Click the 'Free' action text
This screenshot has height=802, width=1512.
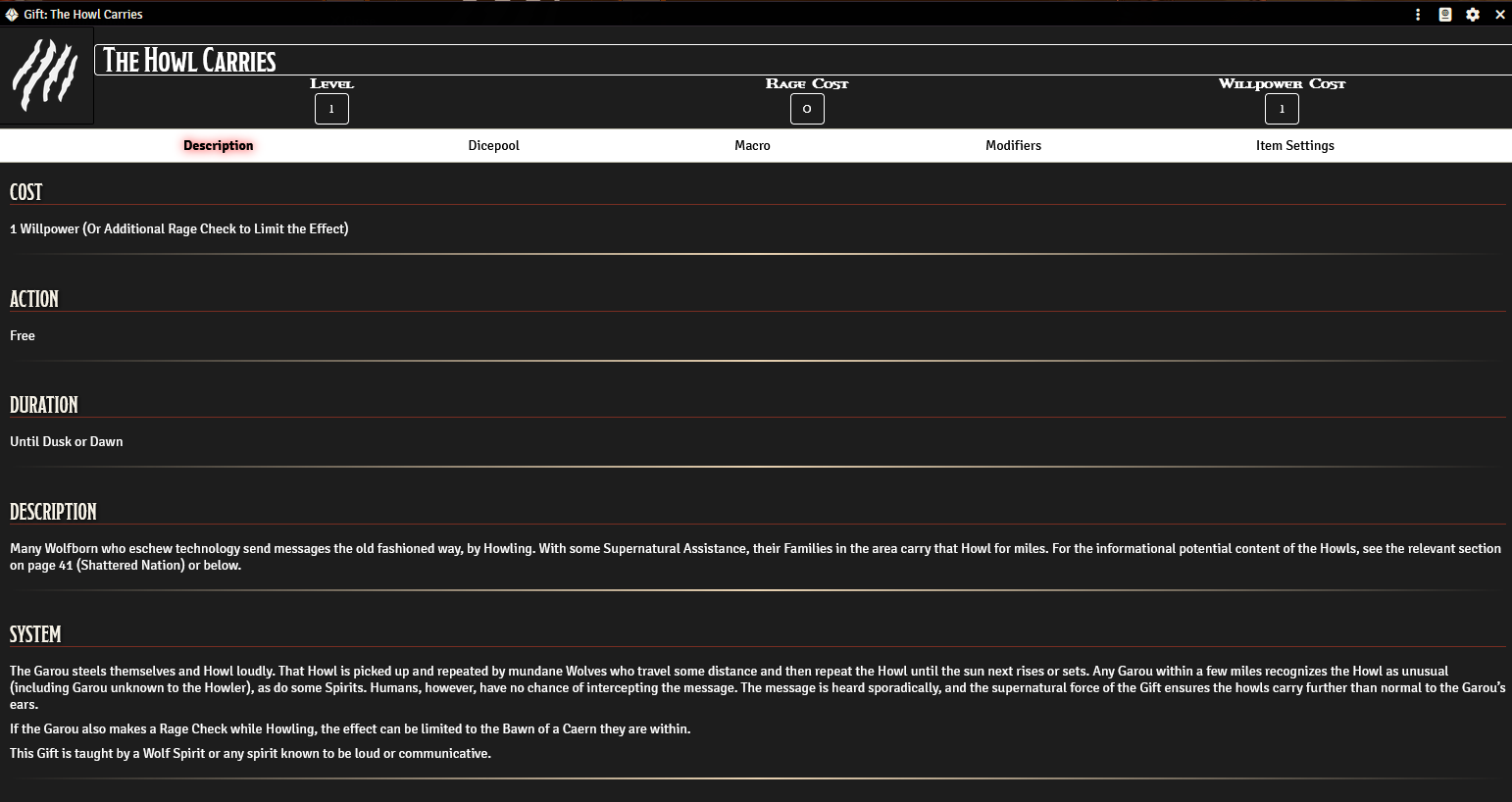click(23, 335)
